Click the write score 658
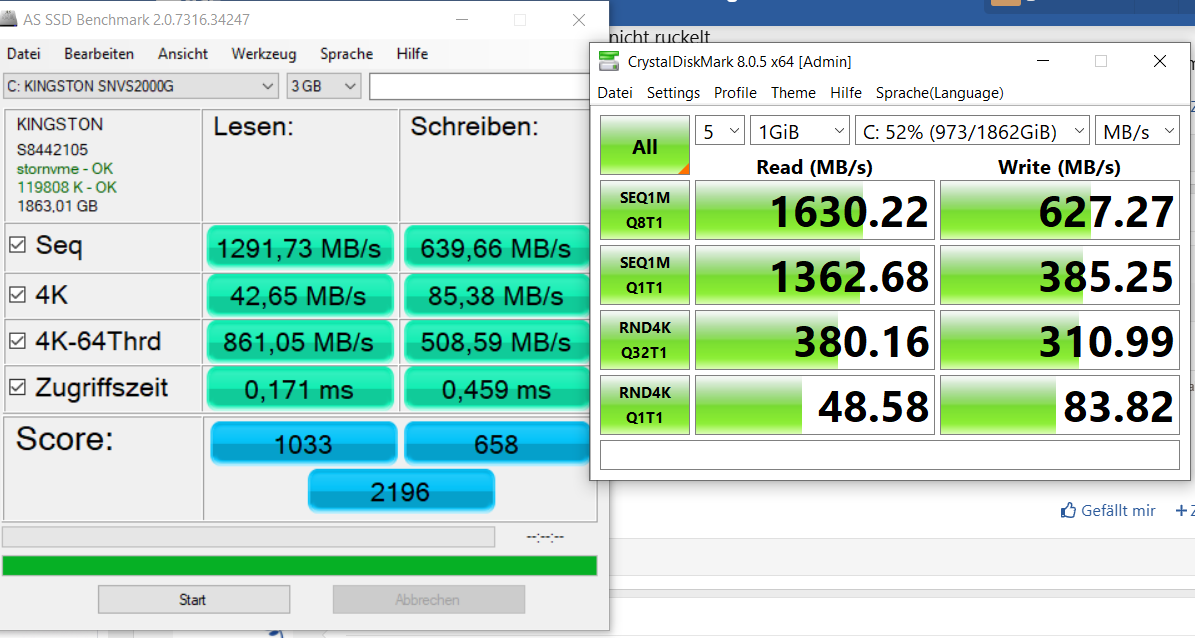The height and width of the screenshot is (638, 1195). pos(497,443)
